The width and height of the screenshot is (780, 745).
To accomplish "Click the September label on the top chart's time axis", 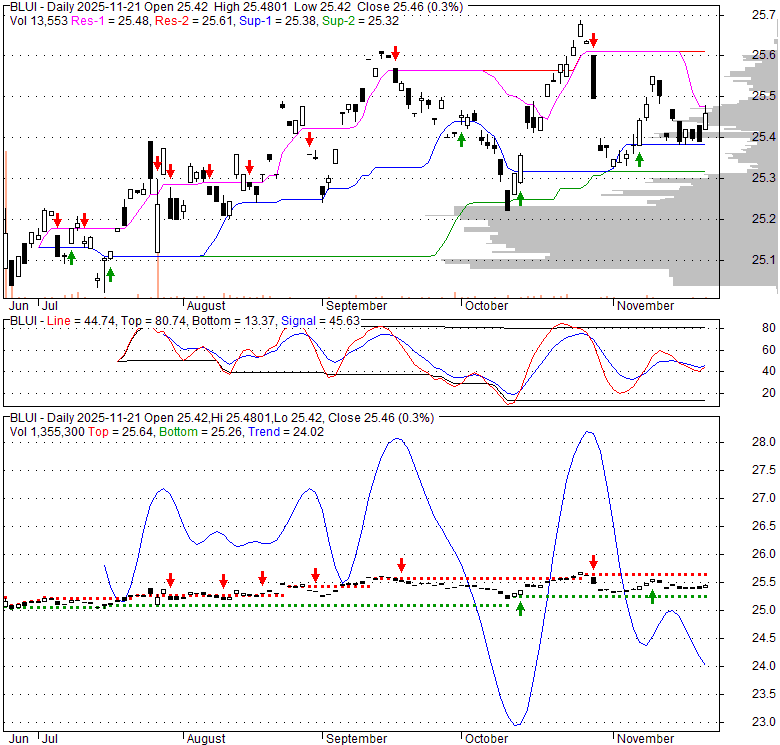I will click(x=356, y=305).
